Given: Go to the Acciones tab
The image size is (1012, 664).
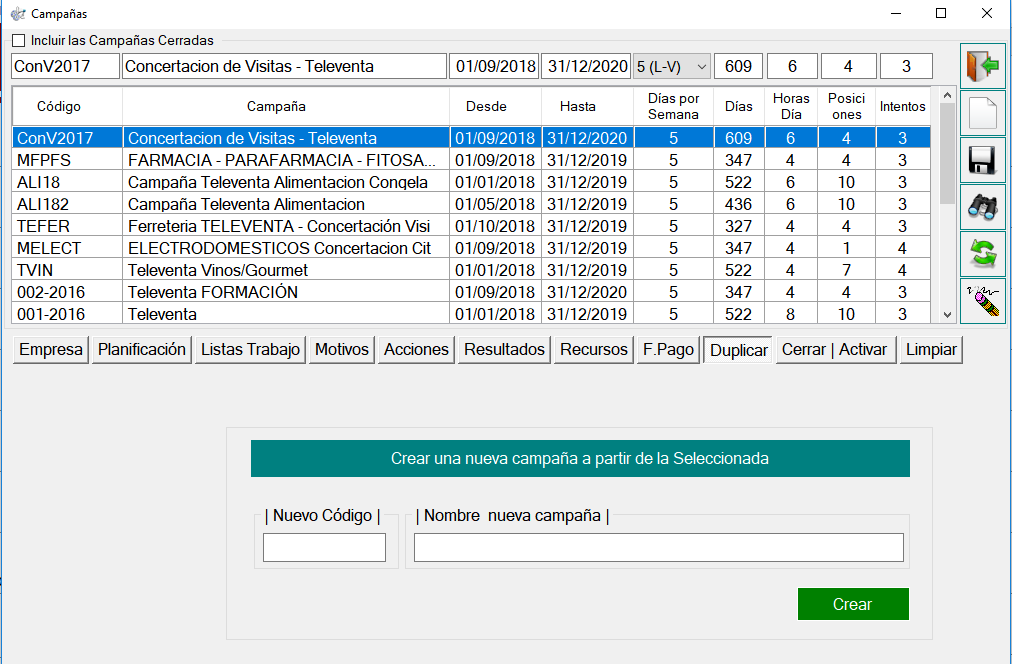Looking at the screenshot, I should 416,350.
